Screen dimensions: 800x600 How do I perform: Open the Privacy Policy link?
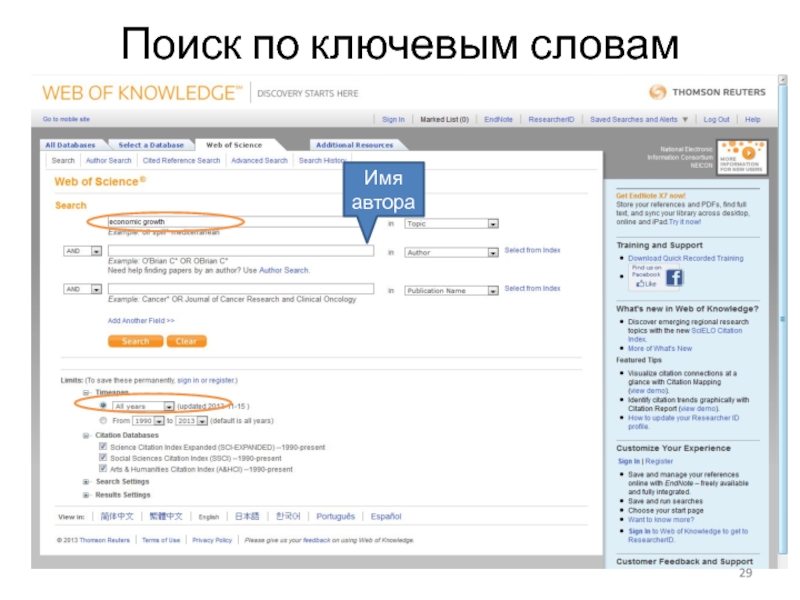212,540
